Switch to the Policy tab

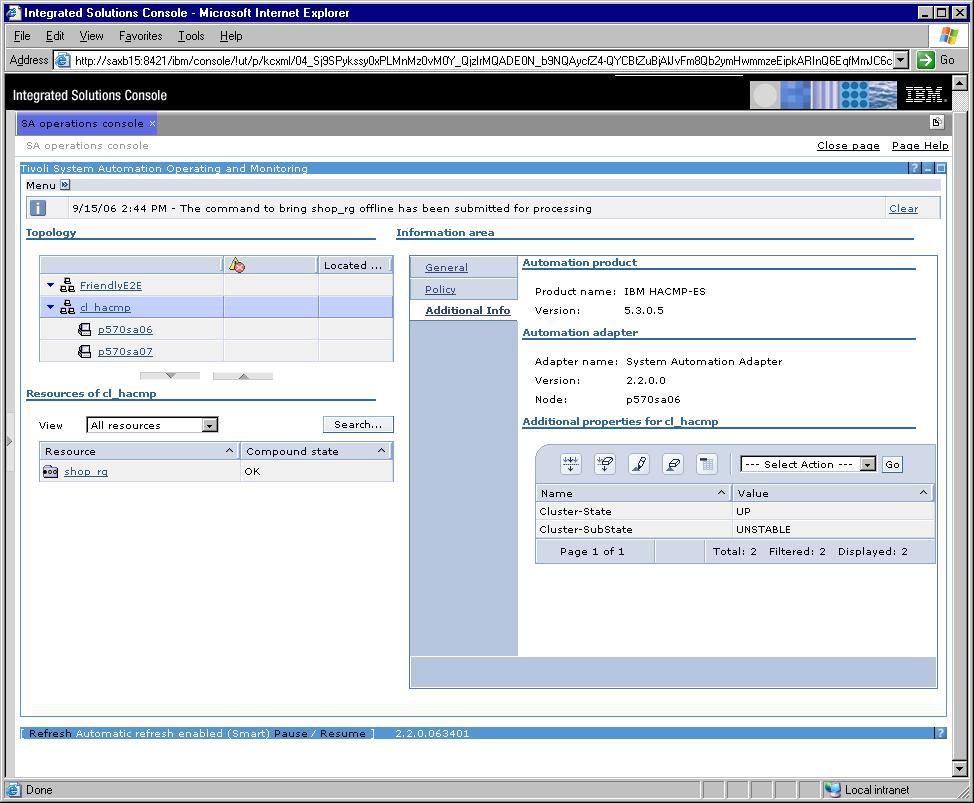440,289
